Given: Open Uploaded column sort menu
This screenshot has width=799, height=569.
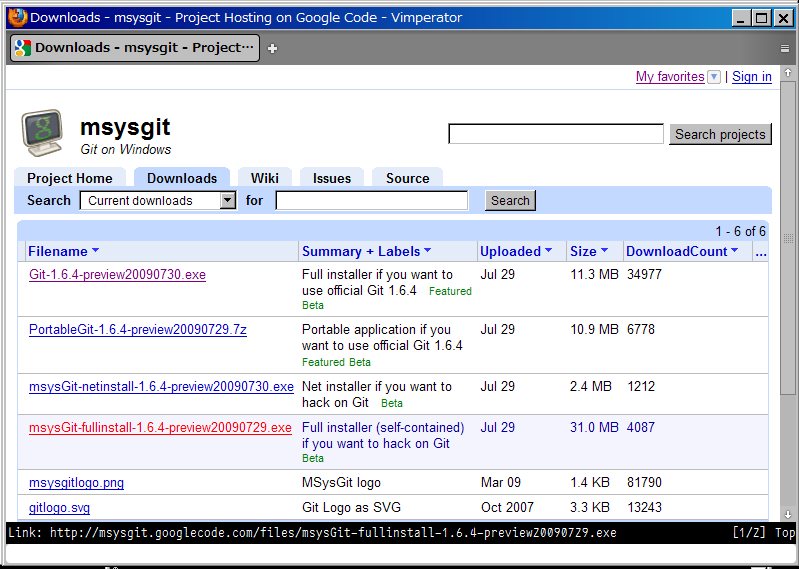Looking at the screenshot, I should coord(516,251).
